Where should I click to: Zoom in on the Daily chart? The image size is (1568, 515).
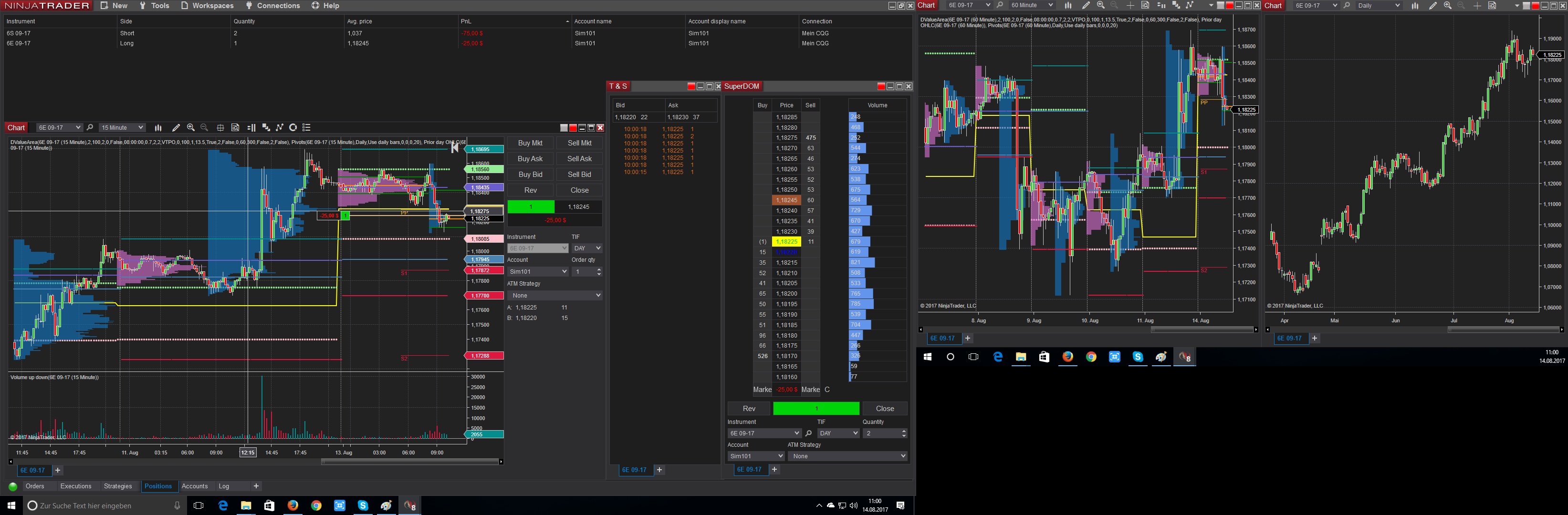(x=1447, y=5)
